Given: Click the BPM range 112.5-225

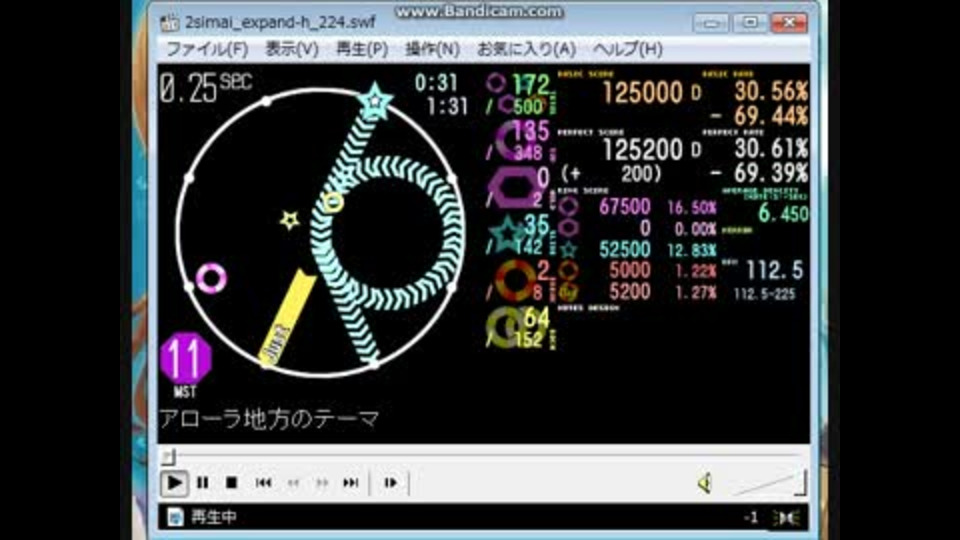Looking at the screenshot, I should tap(764, 294).
